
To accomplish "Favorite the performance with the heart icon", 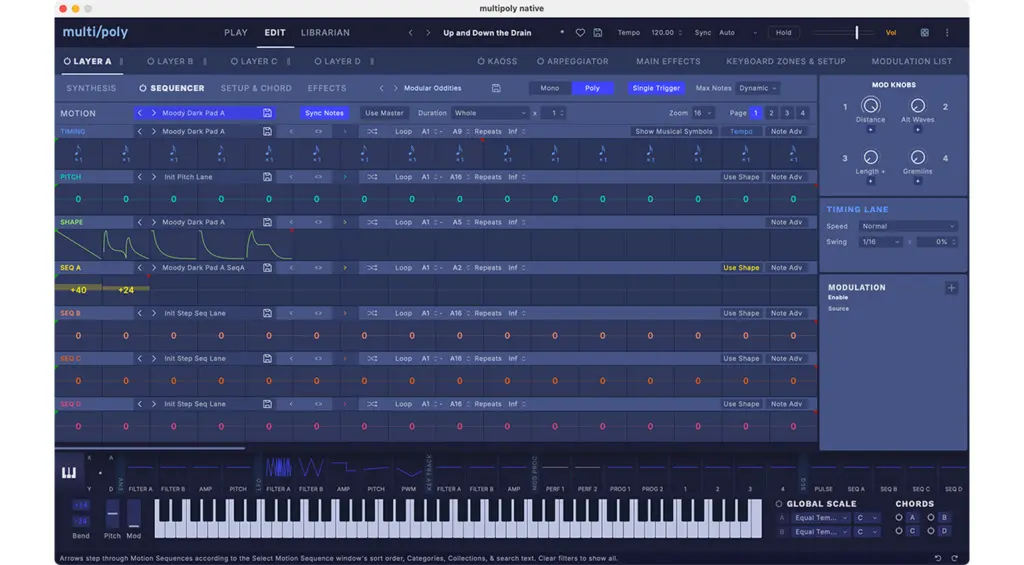I will click(x=580, y=33).
